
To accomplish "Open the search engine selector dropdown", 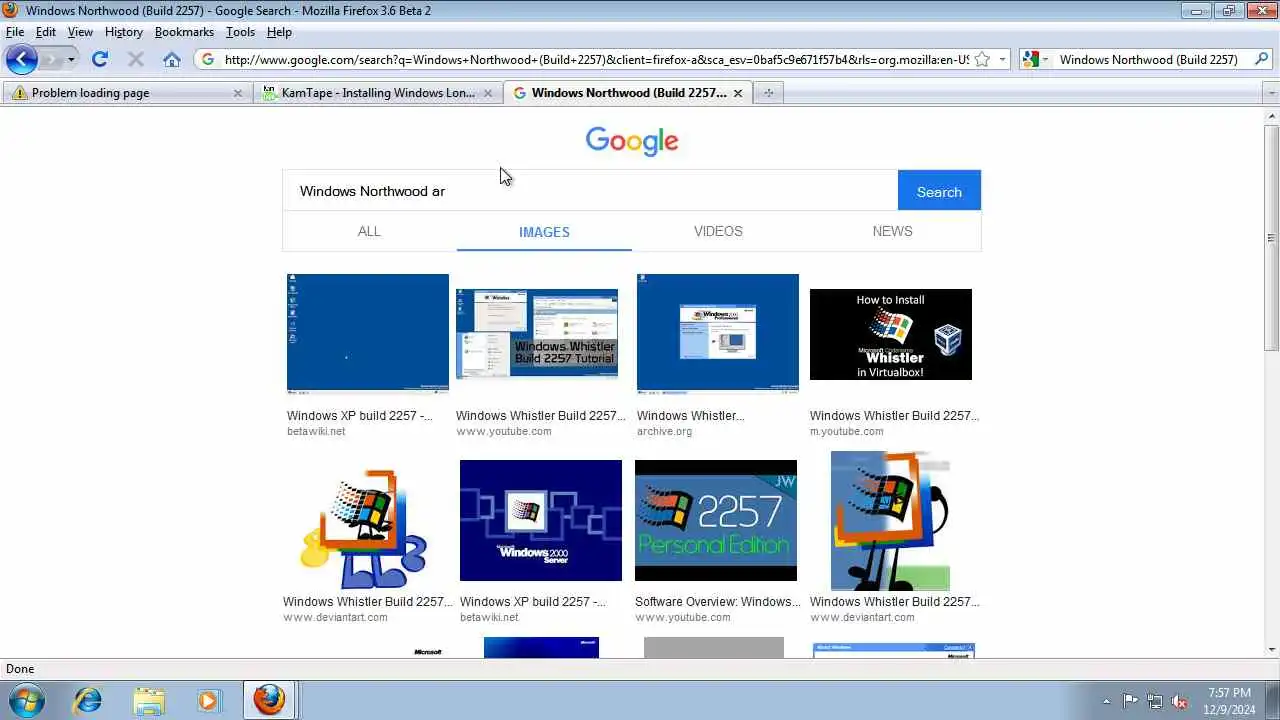I will point(1035,59).
